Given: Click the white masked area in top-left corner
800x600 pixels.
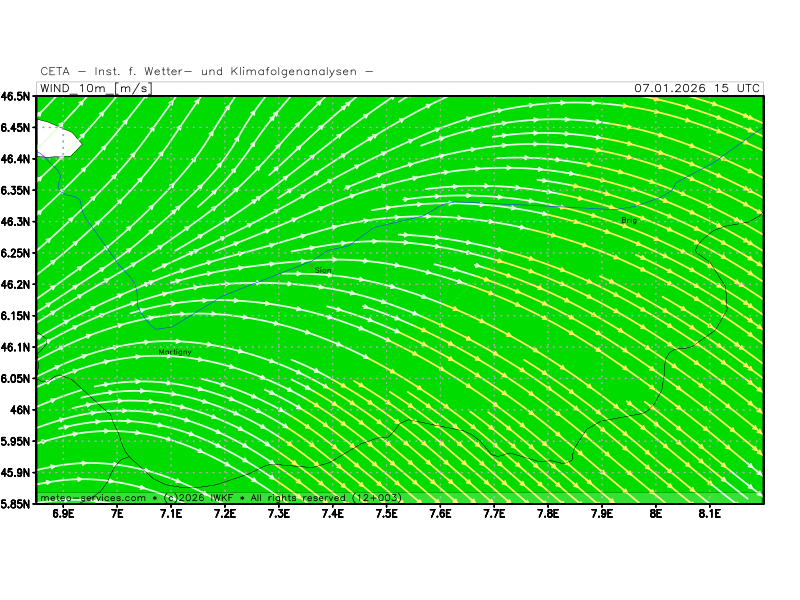Looking at the screenshot, I should click(x=56, y=138).
